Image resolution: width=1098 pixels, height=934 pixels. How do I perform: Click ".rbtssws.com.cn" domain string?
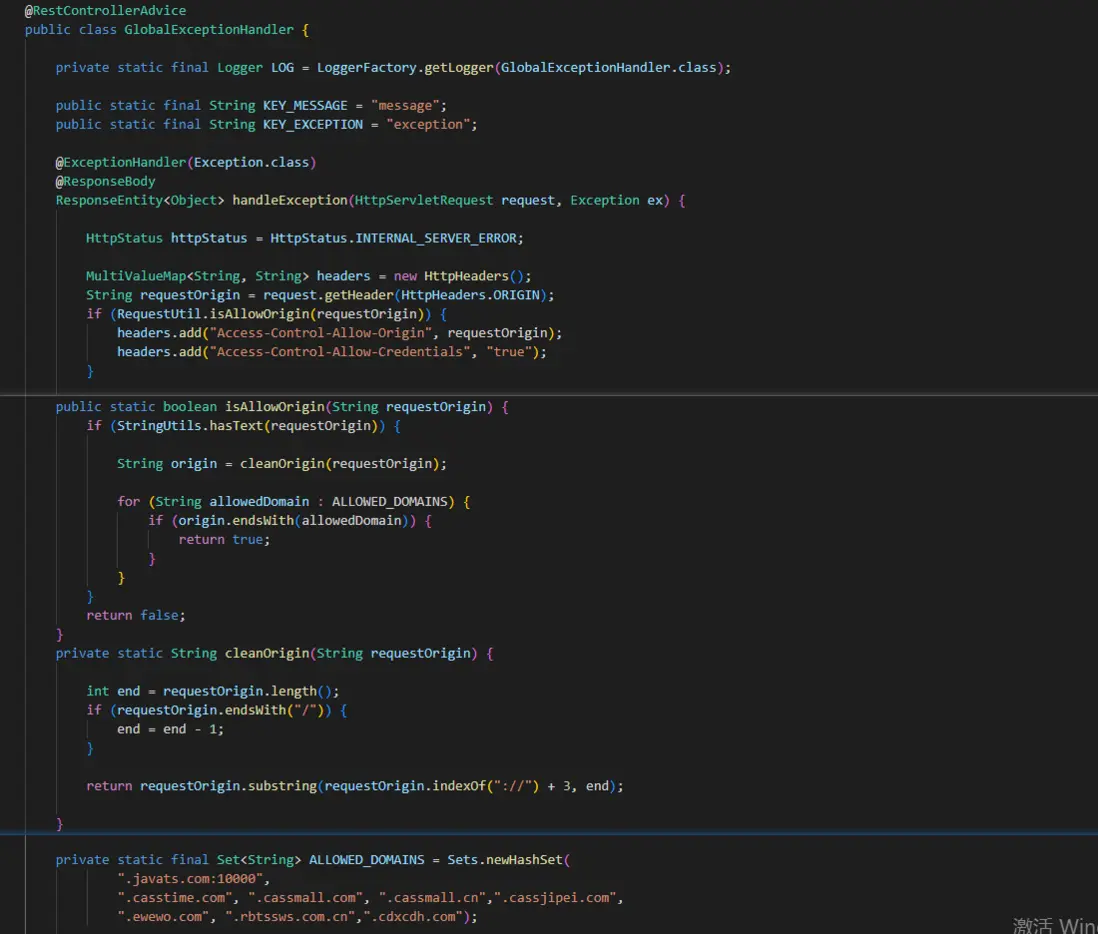click(x=290, y=916)
